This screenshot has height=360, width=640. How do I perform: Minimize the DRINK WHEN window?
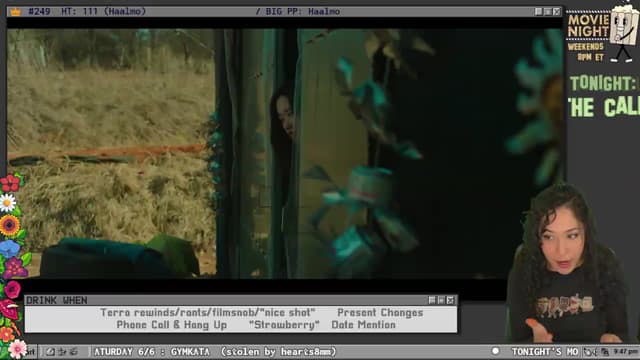(x=432, y=300)
